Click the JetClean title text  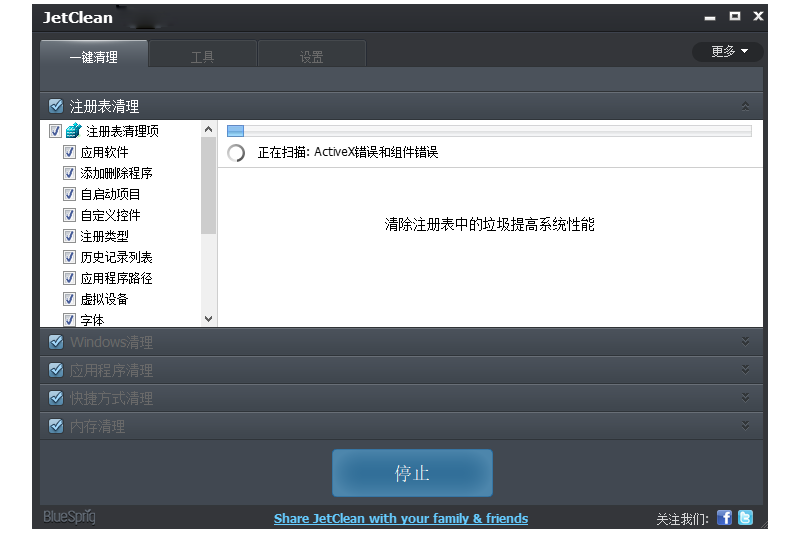click(78, 17)
